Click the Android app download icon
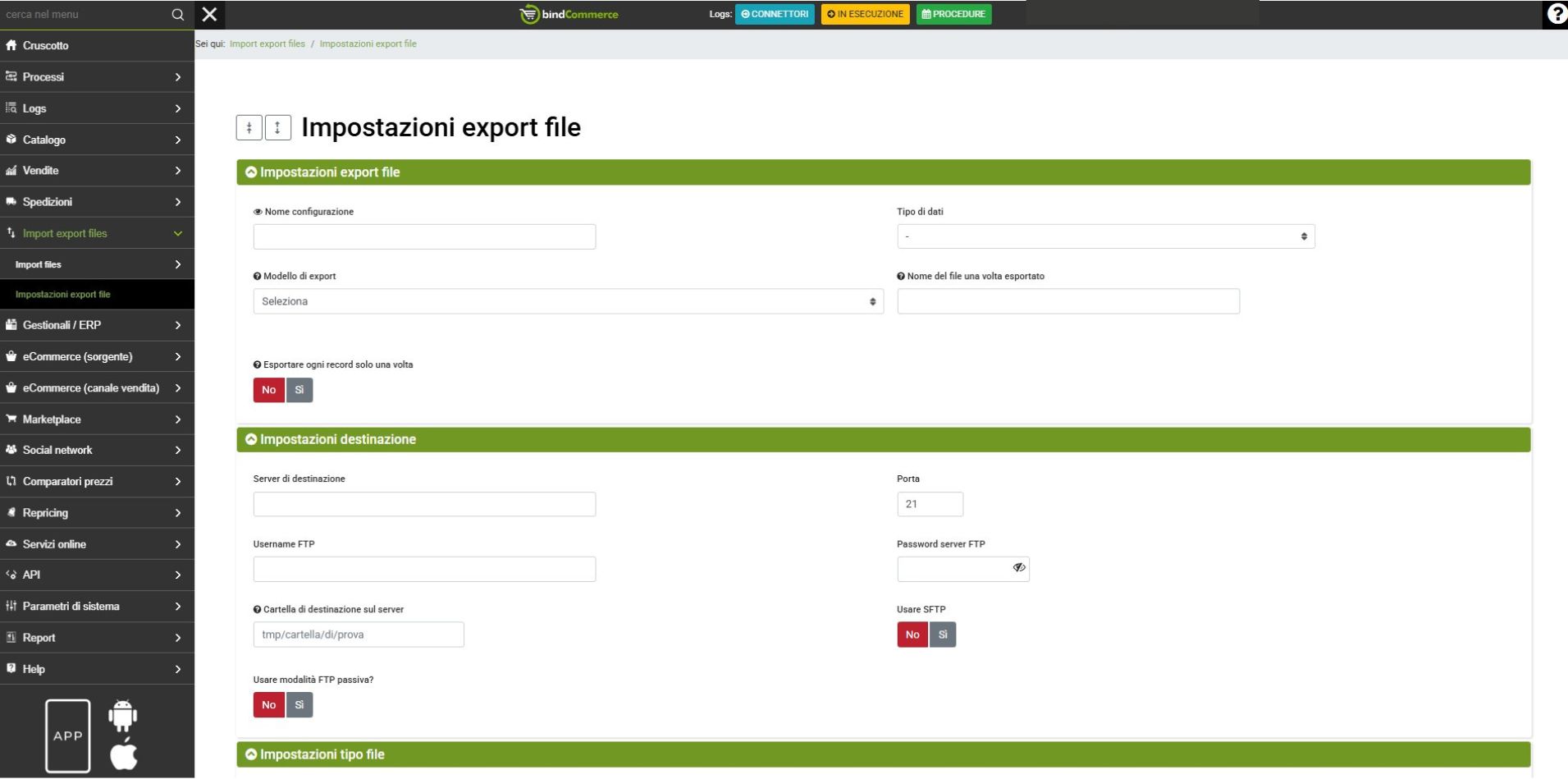The height and width of the screenshot is (779, 1568). tap(123, 716)
